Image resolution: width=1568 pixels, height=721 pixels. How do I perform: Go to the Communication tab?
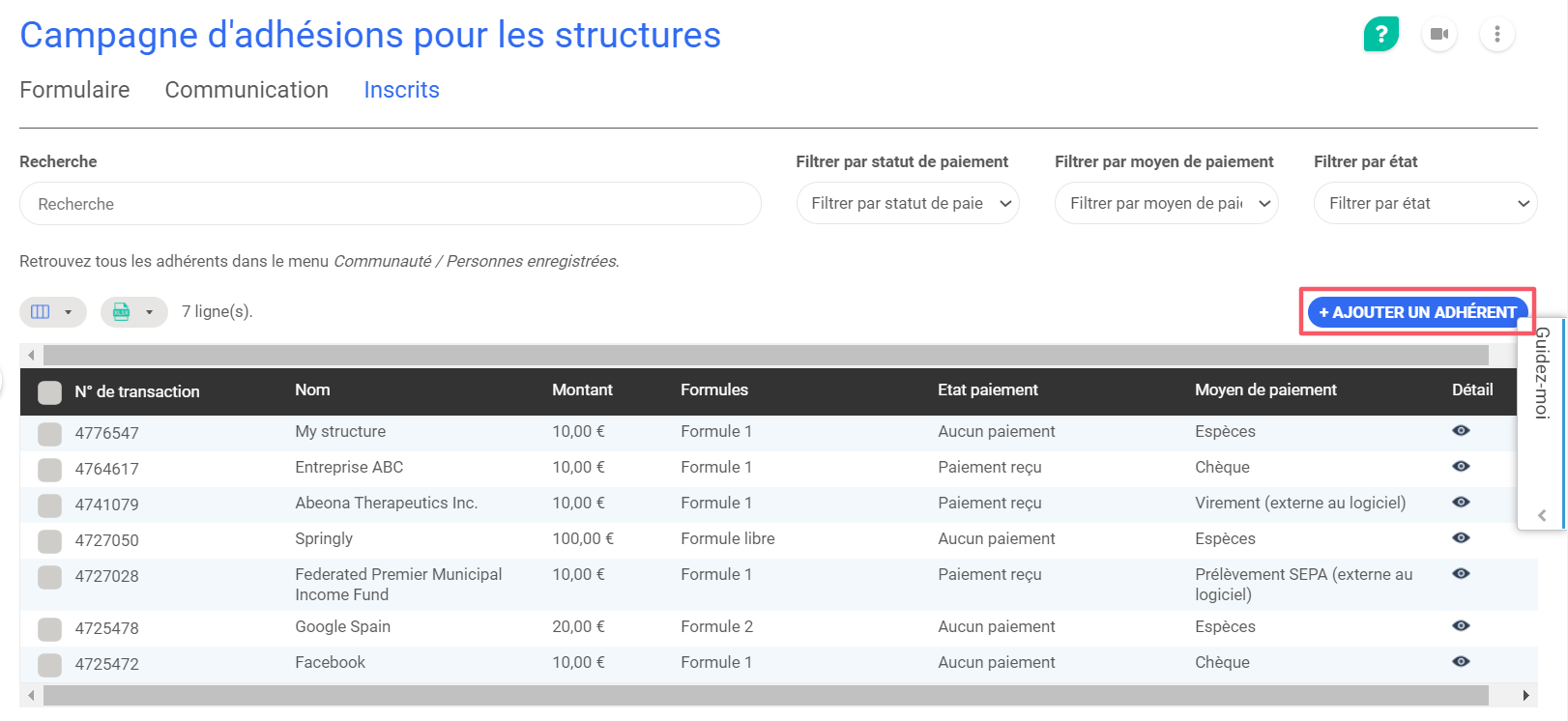point(247,90)
